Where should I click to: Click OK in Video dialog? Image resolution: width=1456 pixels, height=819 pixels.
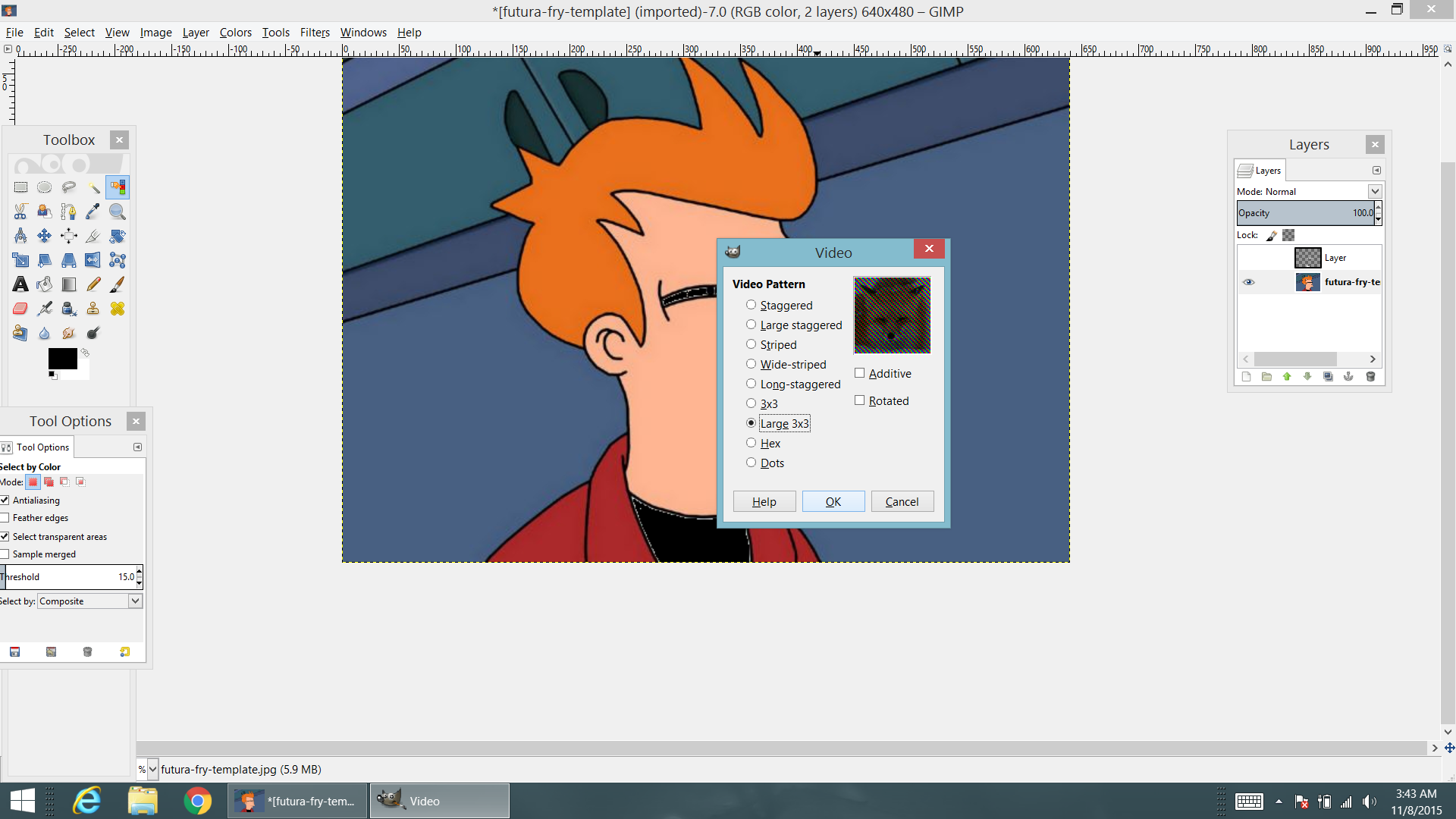[x=833, y=501]
